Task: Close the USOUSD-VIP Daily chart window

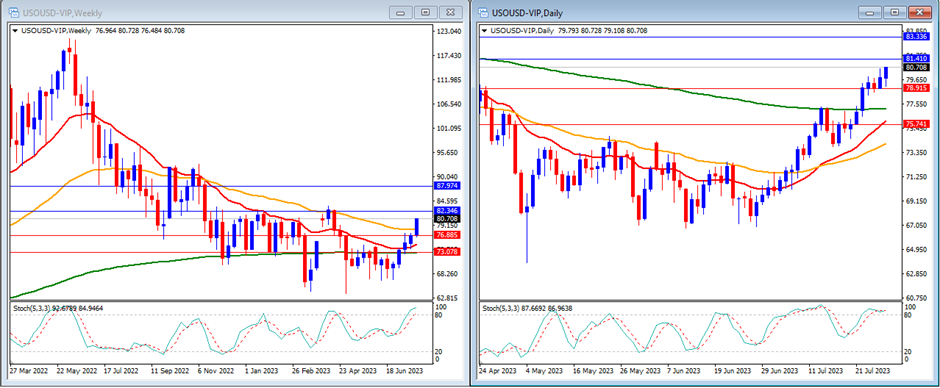Action: click(920, 13)
